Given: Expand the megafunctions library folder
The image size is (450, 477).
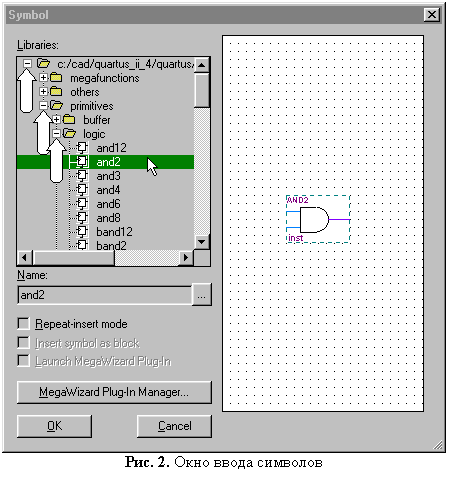Looking at the screenshot, I should click(x=43, y=77).
